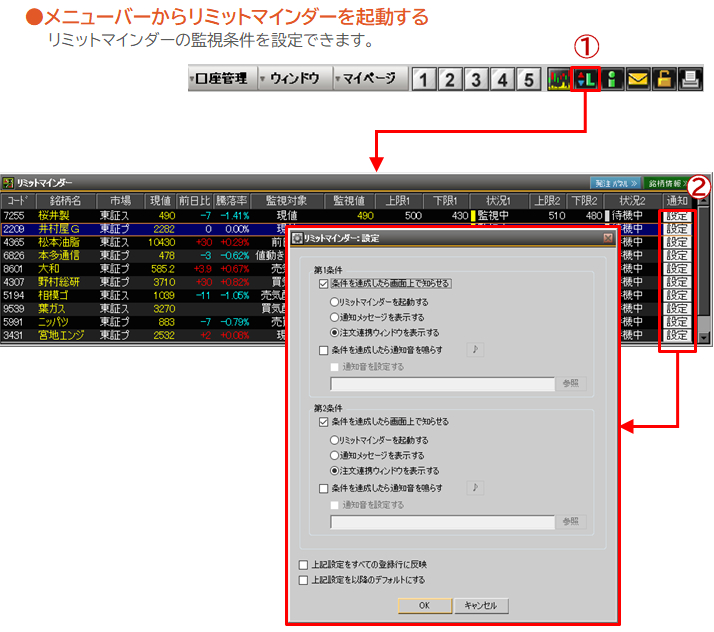Select first condition 通知メッセージを表示する radio
The height and width of the screenshot is (632, 714).
click(335, 317)
